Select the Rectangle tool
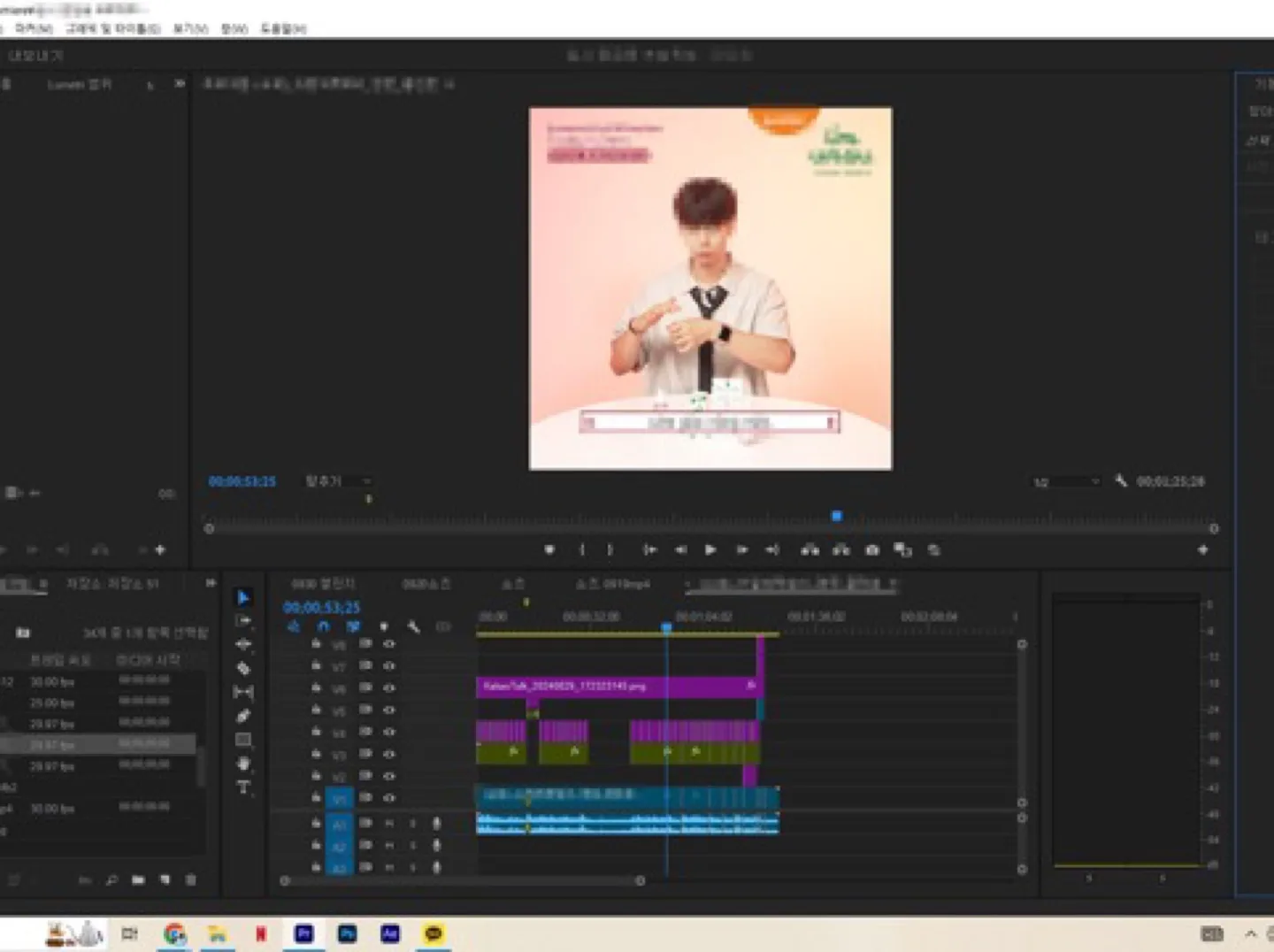This screenshot has width=1274, height=952. pyautogui.click(x=243, y=740)
